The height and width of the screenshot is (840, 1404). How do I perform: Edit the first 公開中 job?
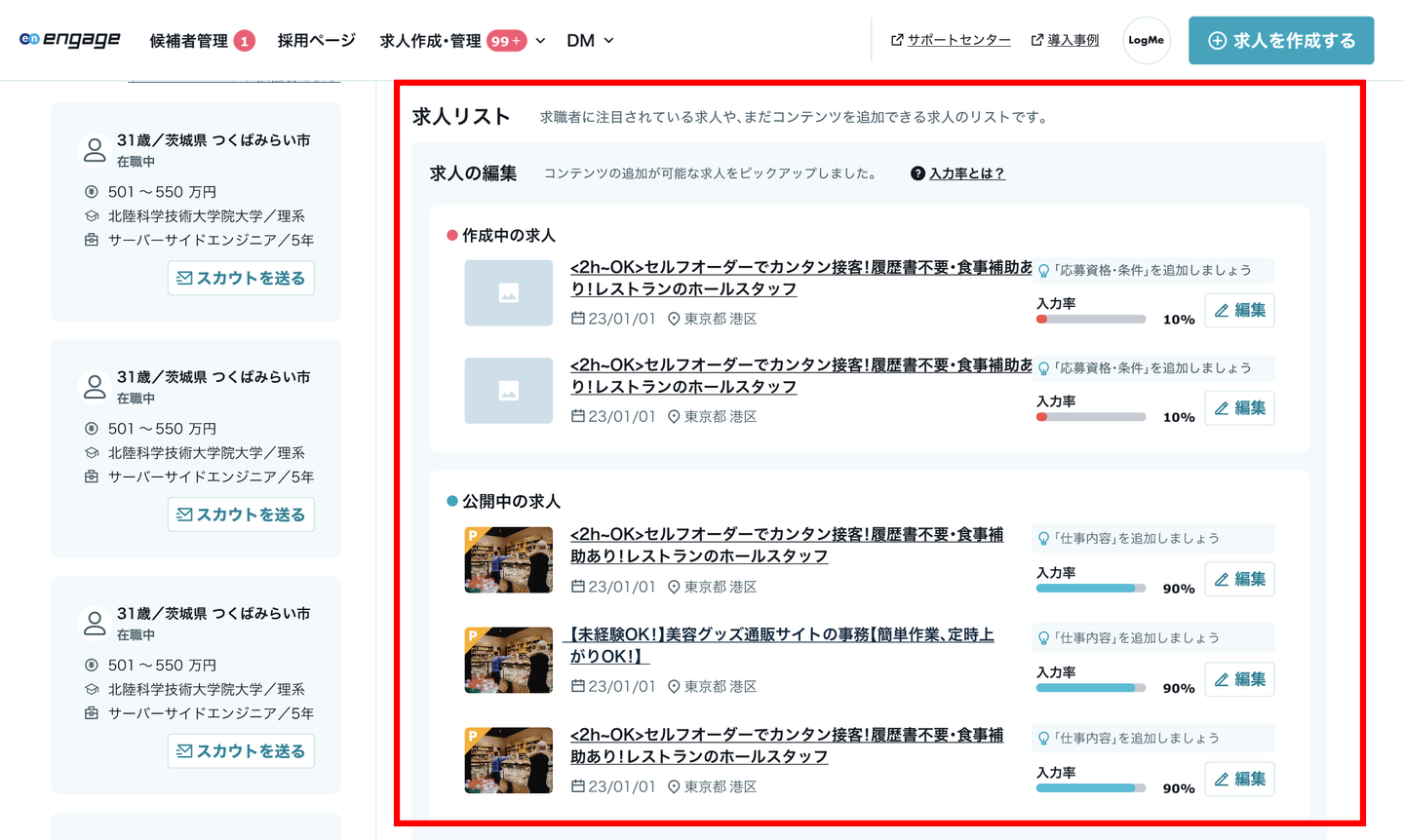pyautogui.click(x=1239, y=579)
